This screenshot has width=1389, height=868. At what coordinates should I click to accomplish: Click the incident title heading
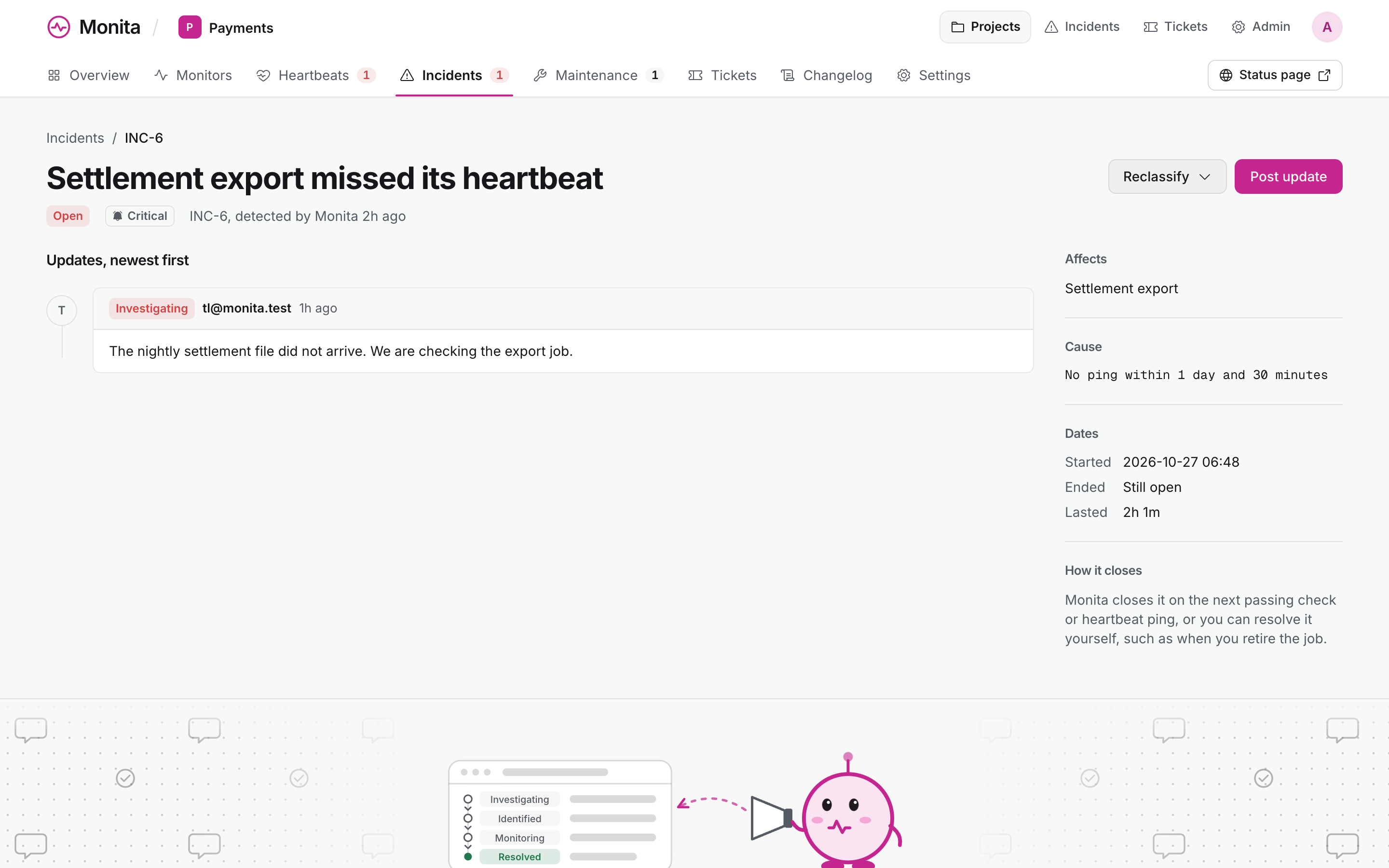click(x=324, y=178)
